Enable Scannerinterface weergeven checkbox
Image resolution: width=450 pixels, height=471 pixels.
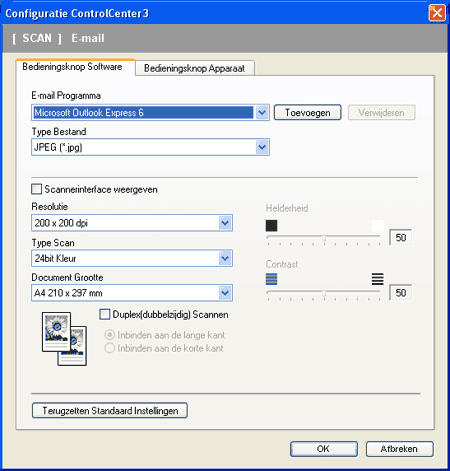coord(37,189)
